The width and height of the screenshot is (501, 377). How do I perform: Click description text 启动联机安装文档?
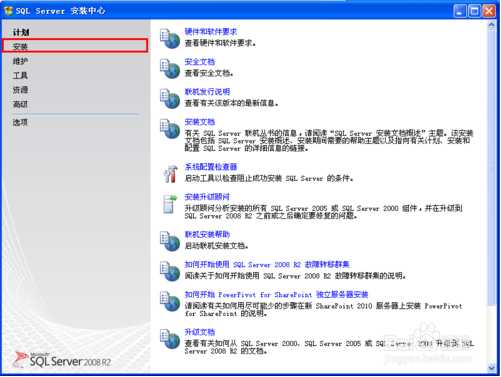[x=216, y=246]
